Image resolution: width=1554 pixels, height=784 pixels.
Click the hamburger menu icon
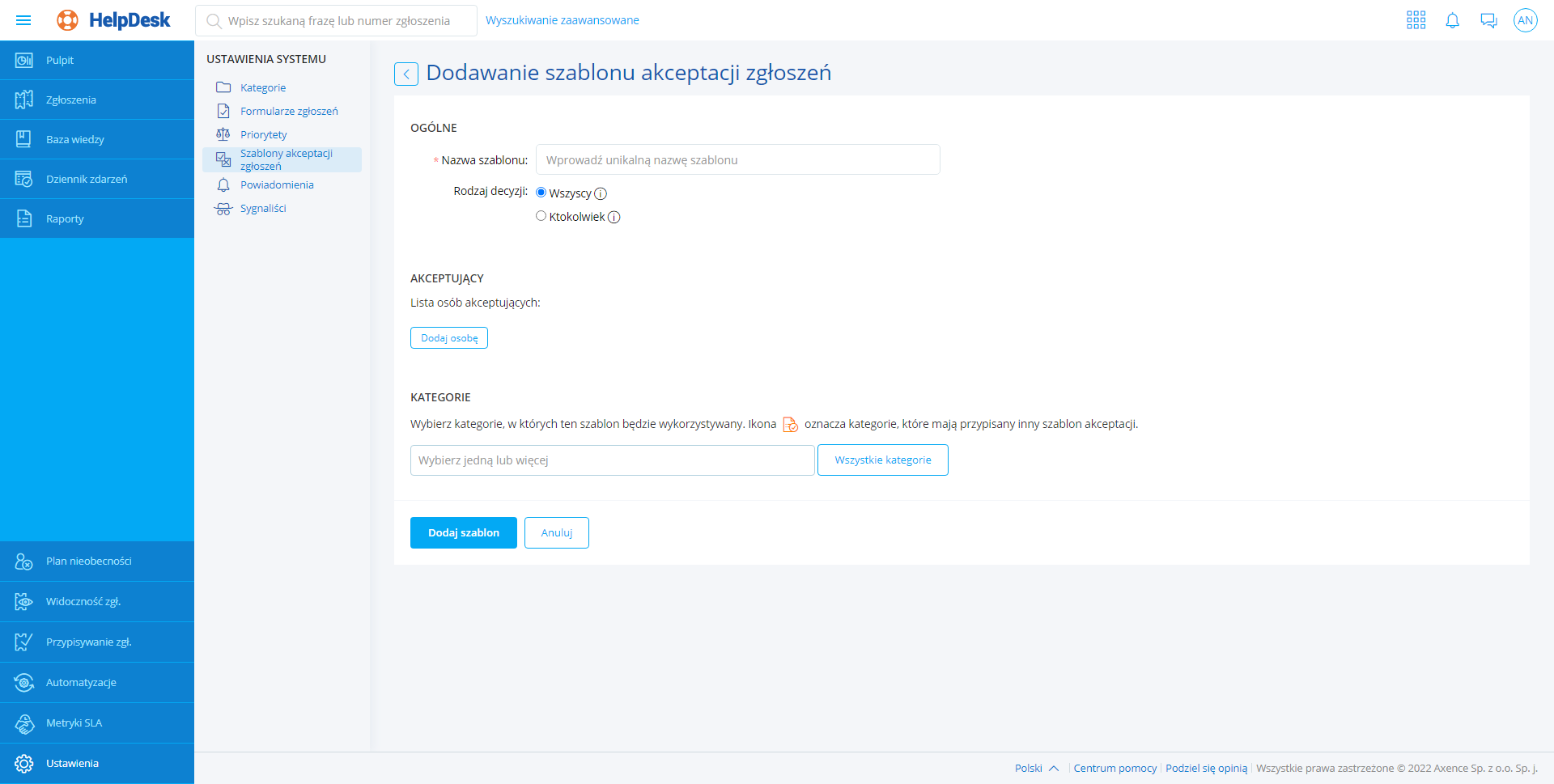pyautogui.click(x=23, y=20)
